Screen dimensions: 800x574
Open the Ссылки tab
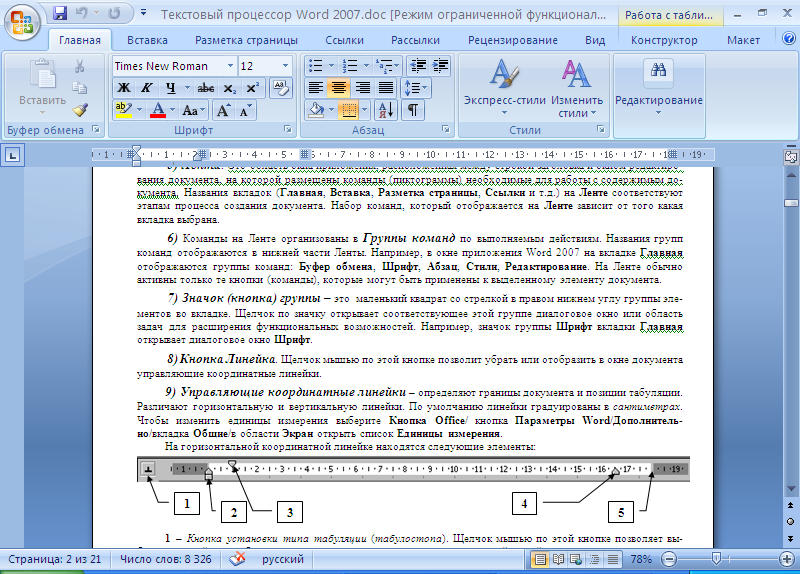pyautogui.click(x=344, y=40)
